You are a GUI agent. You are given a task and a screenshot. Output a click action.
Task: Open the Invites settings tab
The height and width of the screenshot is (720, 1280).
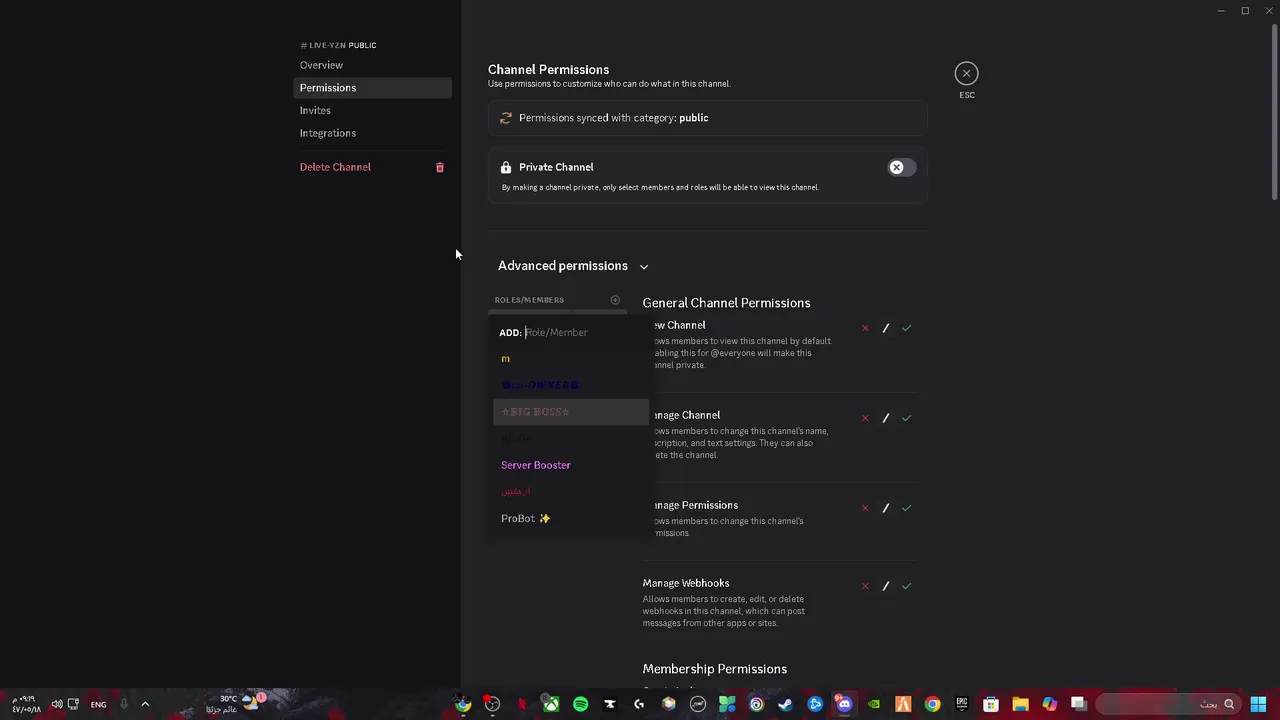click(372, 110)
